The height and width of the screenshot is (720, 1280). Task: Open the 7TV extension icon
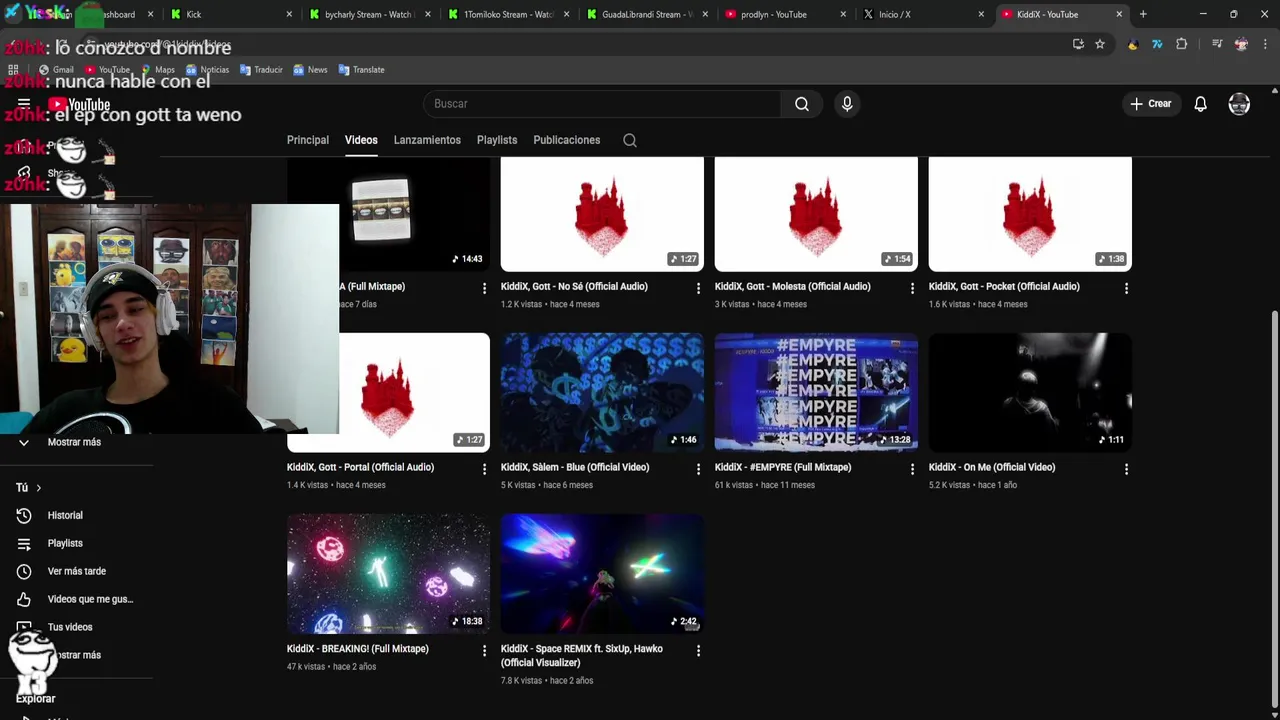(x=1157, y=44)
